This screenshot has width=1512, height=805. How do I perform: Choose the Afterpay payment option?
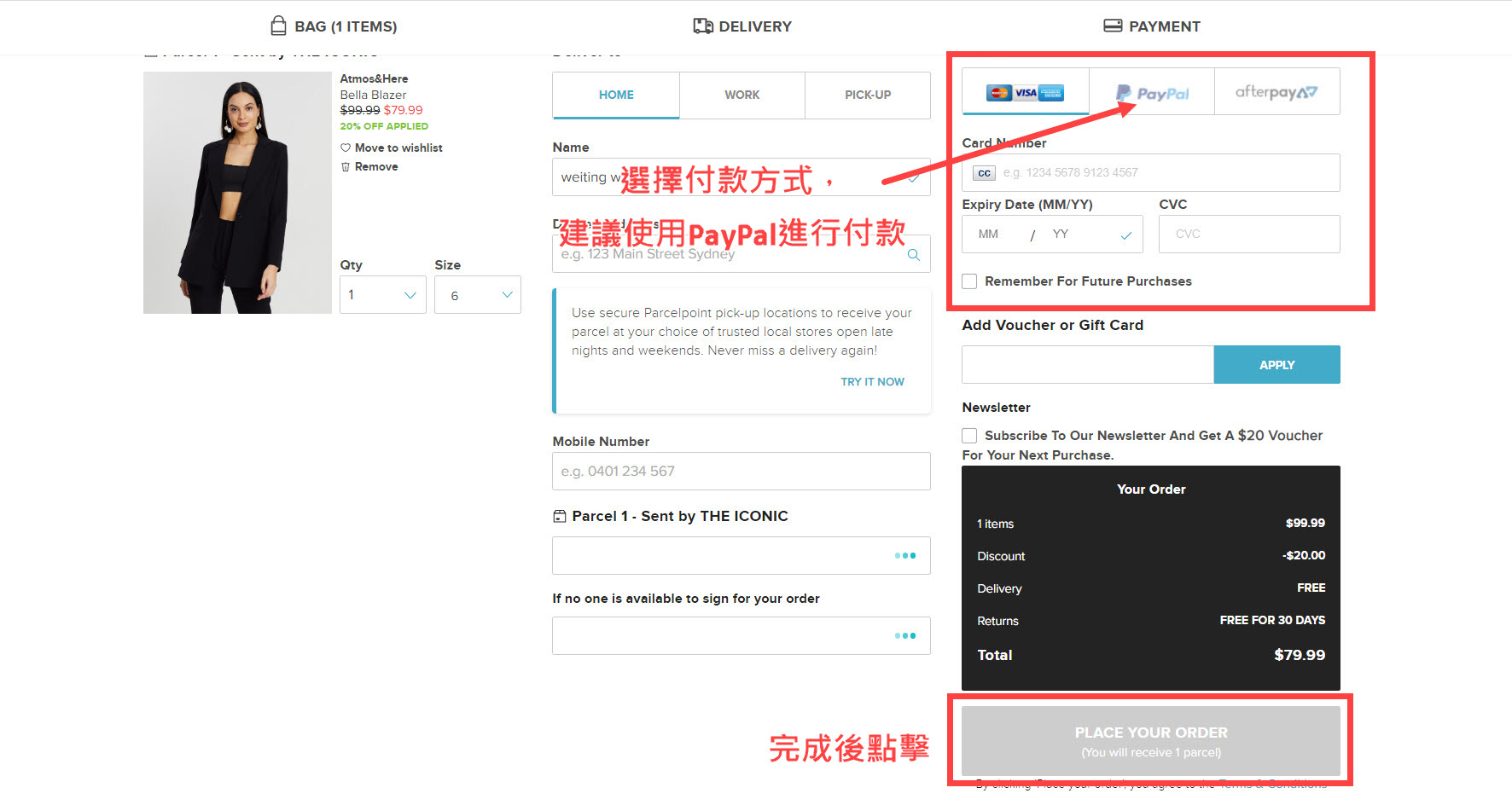1276,92
